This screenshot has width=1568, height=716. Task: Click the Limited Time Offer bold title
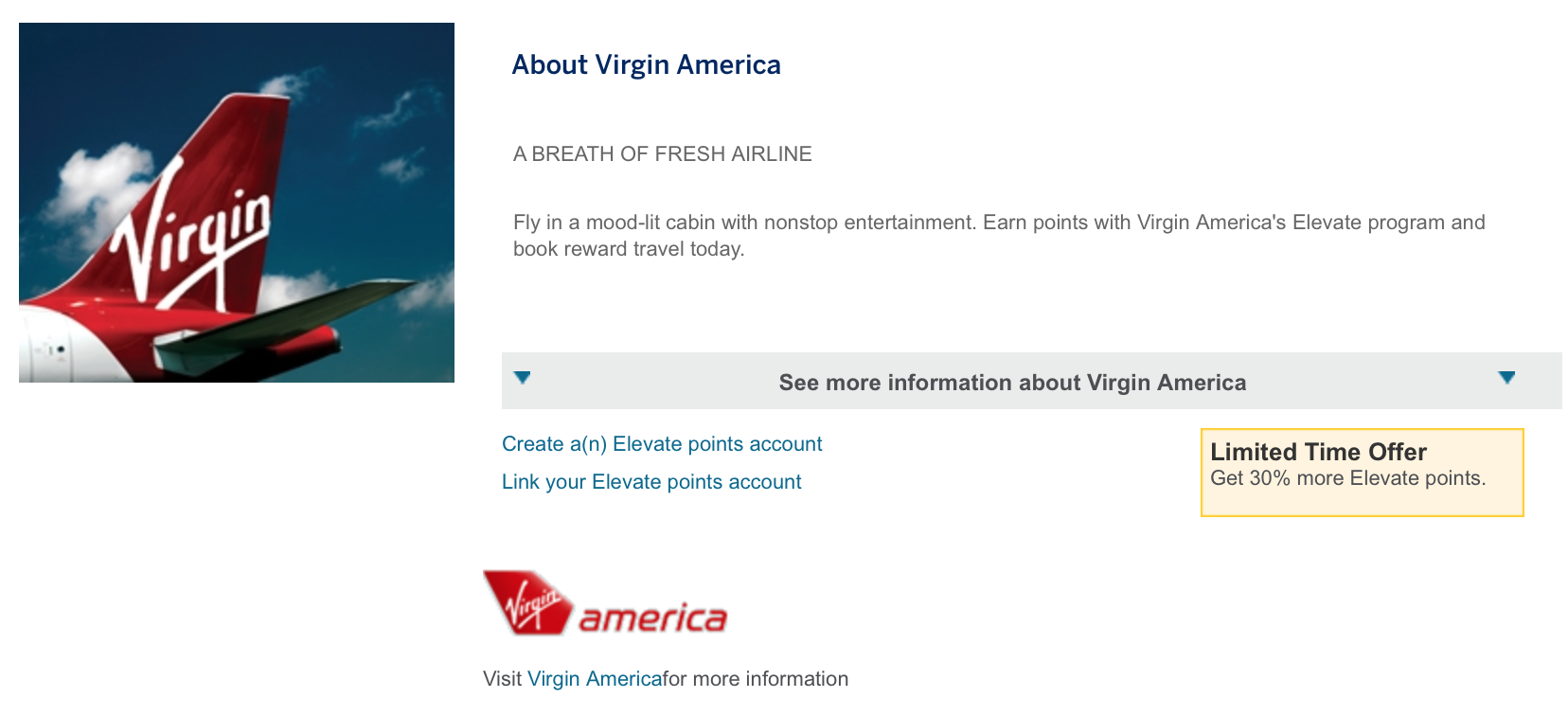coord(1318,452)
